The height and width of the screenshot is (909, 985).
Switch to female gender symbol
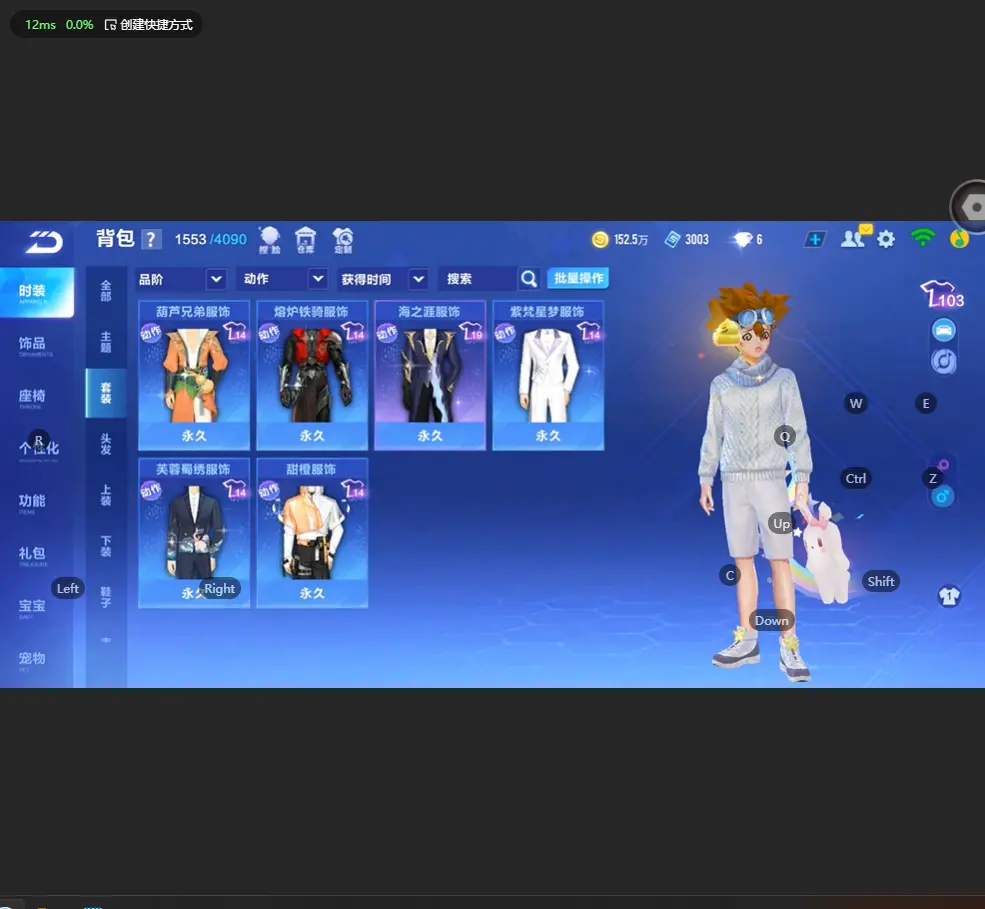(943, 465)
